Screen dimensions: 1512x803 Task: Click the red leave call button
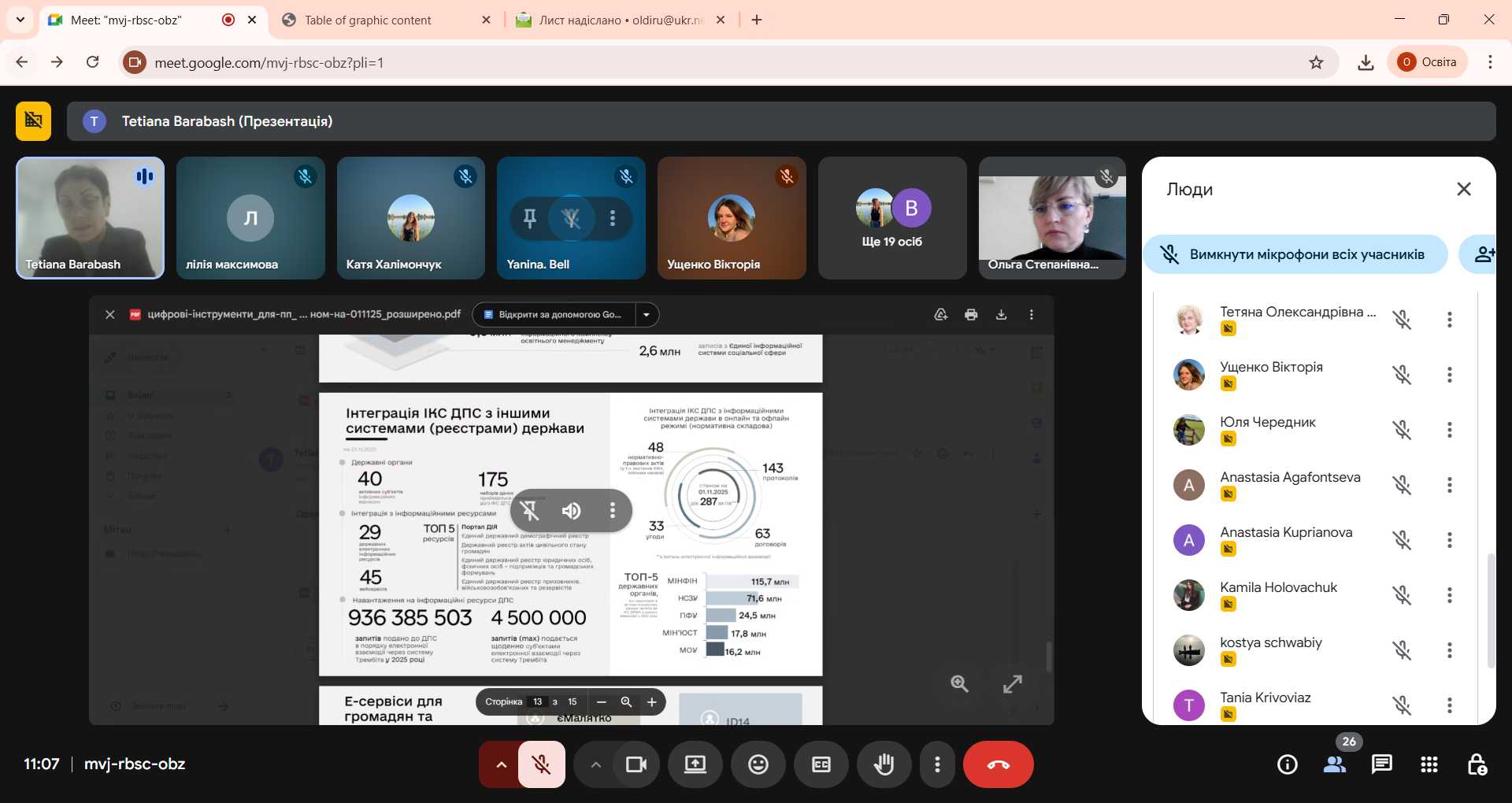click(x=998, y=764)
